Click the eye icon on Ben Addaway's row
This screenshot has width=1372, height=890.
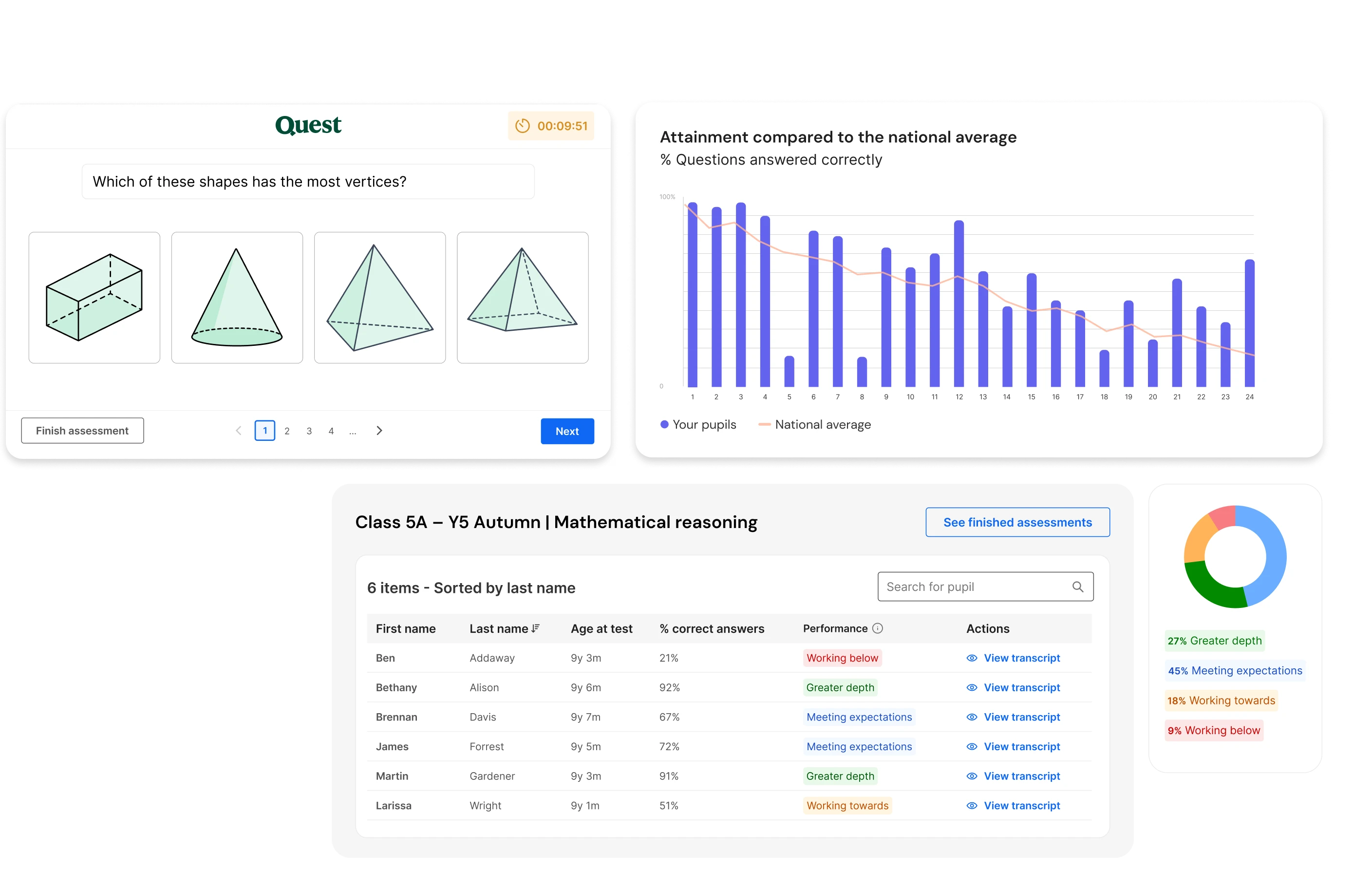pos(971,658)
